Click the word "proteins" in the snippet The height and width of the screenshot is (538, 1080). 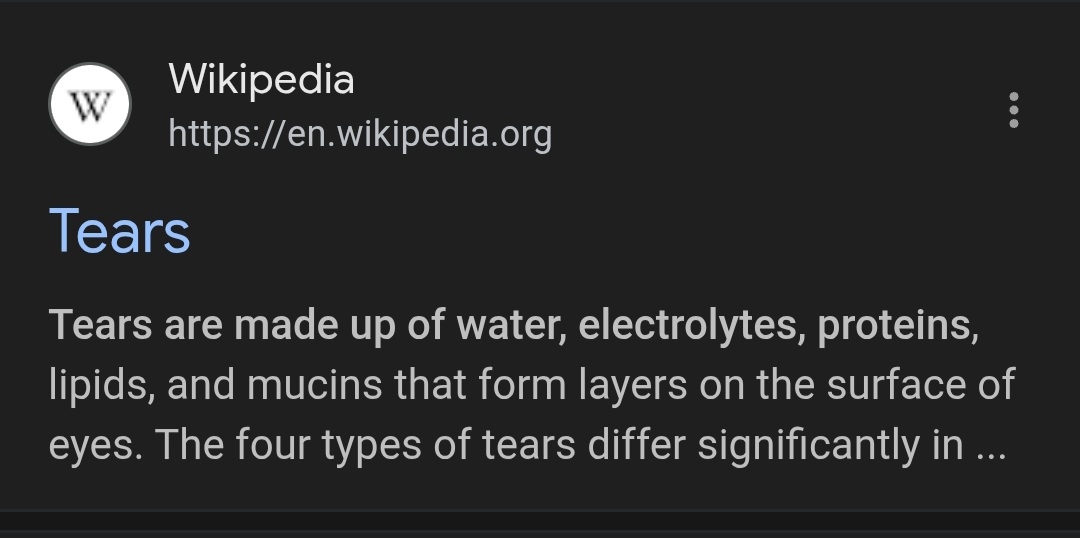[896, 326]
